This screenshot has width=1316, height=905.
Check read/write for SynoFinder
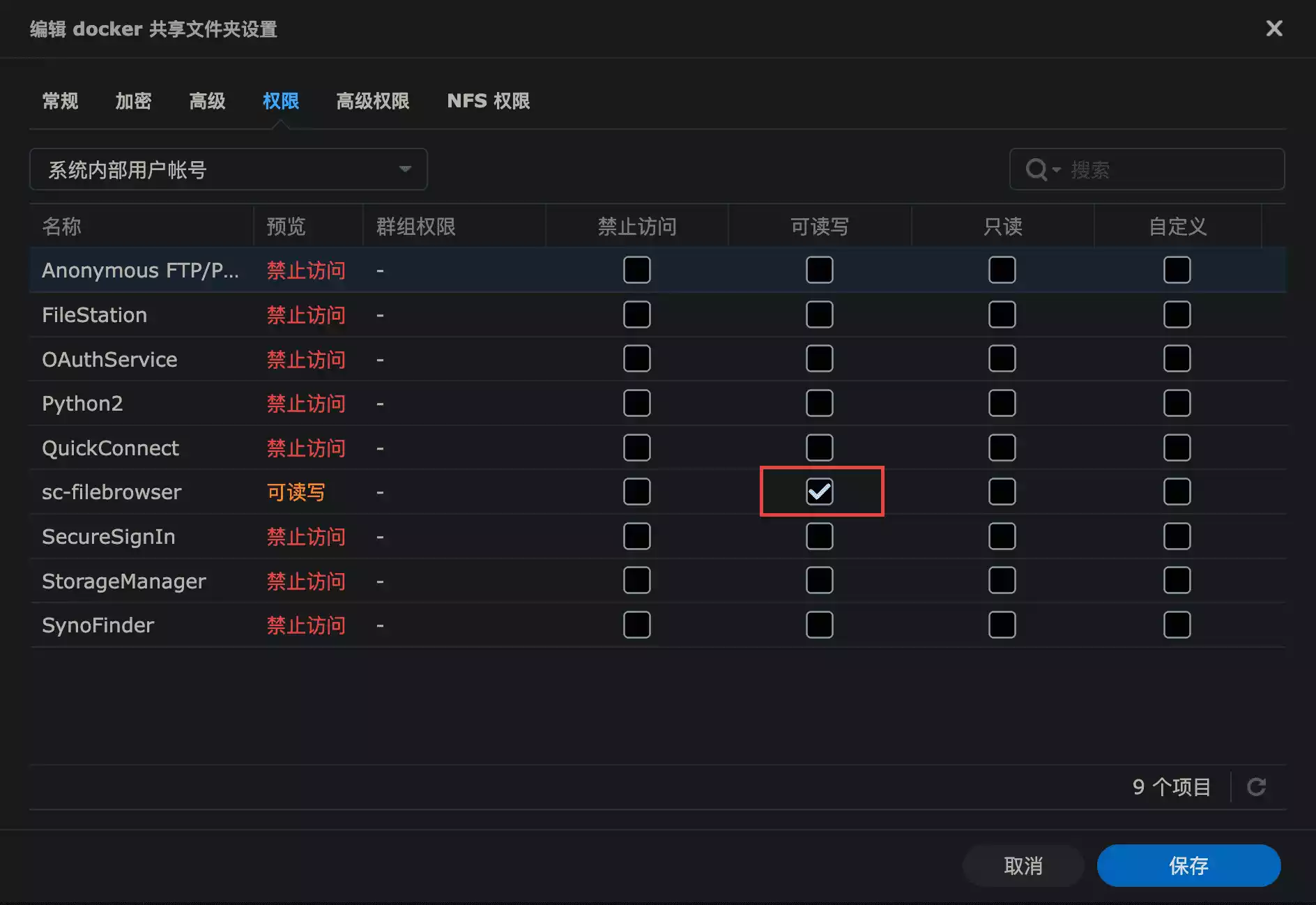[x=819, y=625]
